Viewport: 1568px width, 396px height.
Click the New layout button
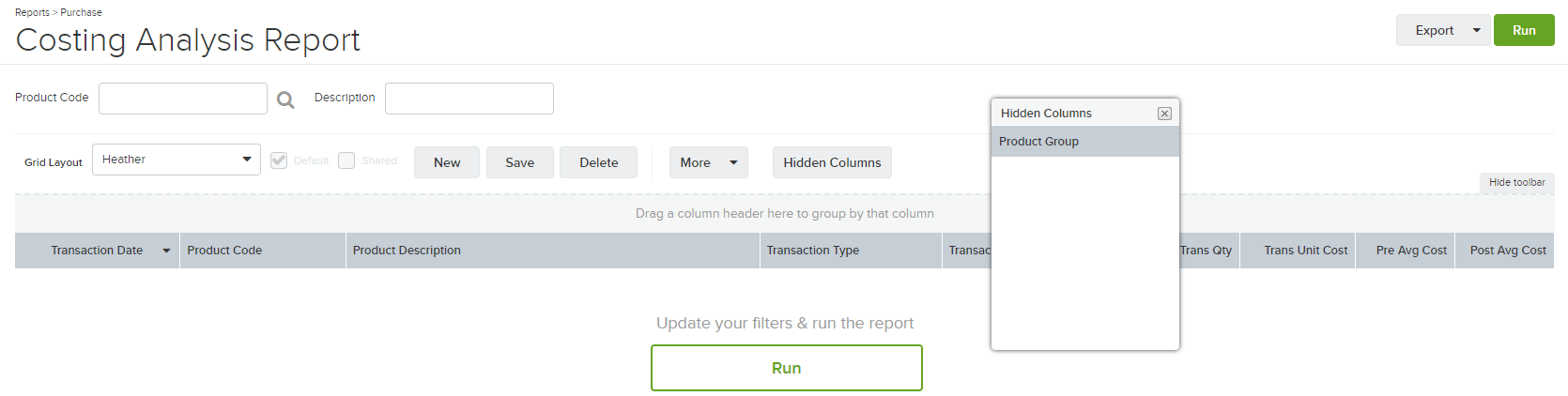click(447, 162)
